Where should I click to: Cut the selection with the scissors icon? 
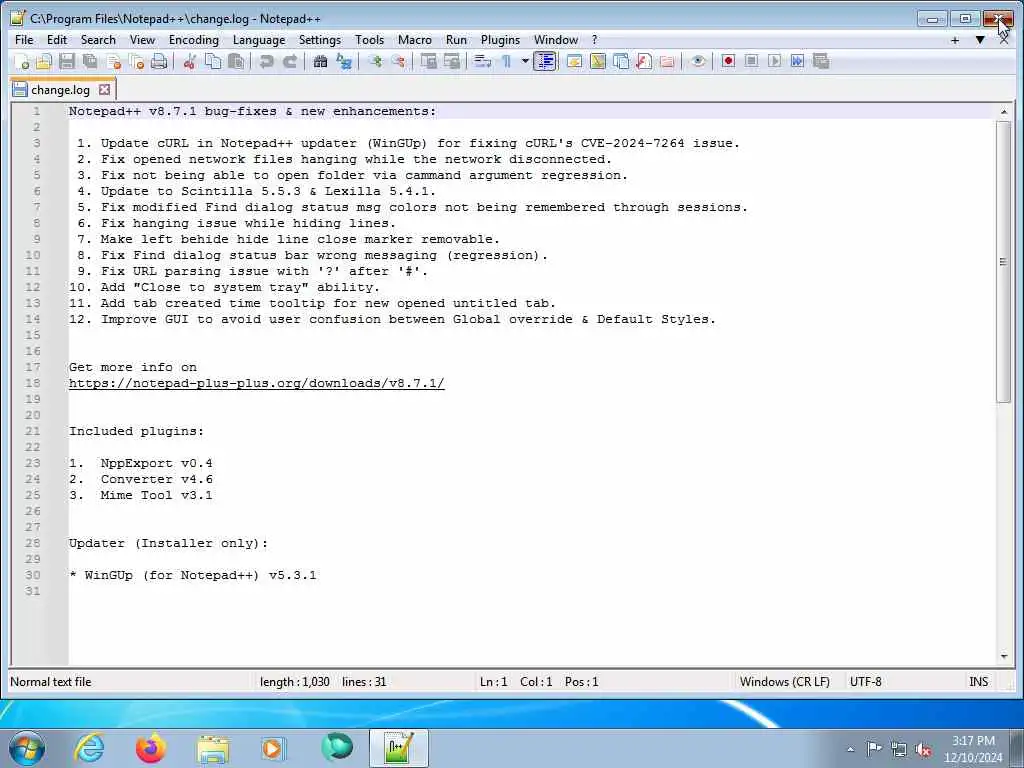click(x=189, y=61)
